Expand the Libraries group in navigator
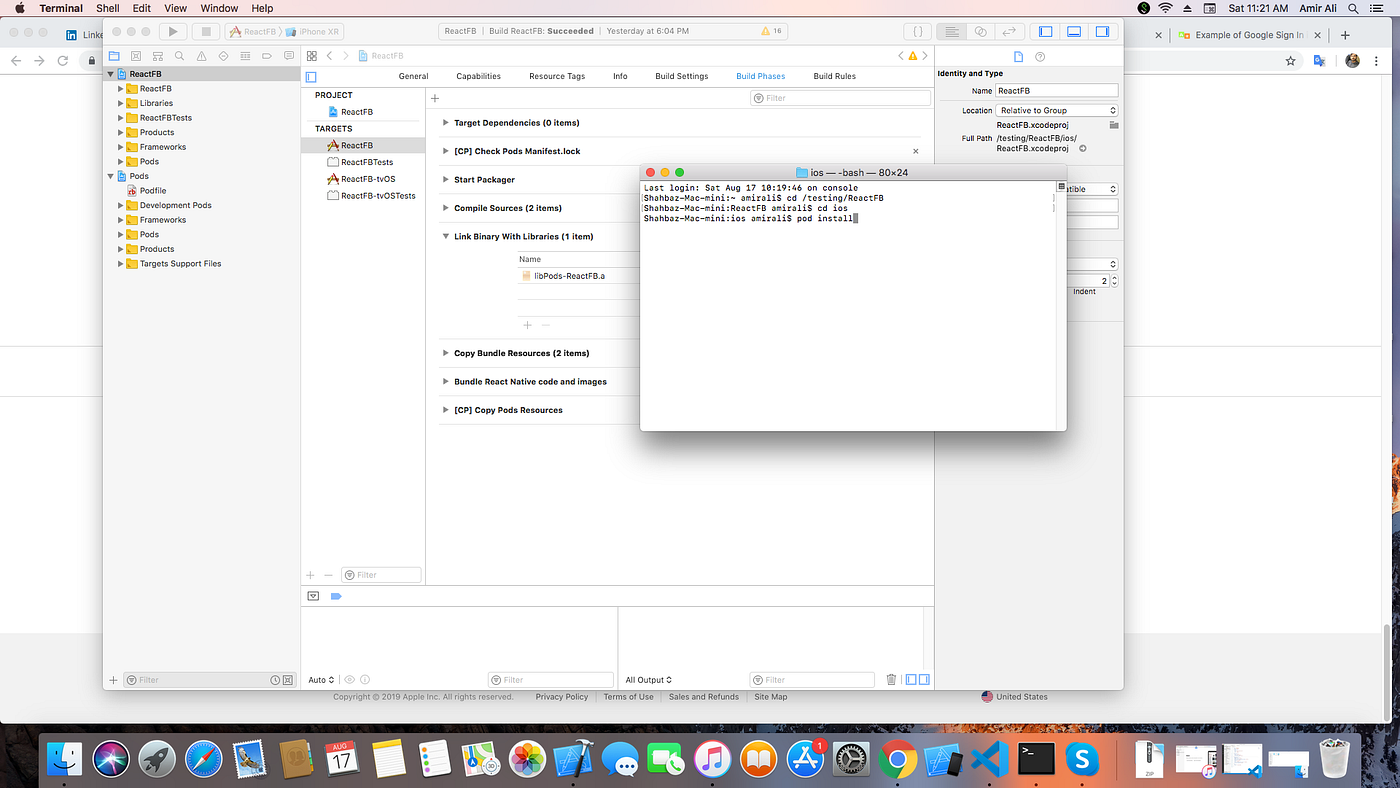The height and width of the screenshot is (788, 1400). pyautogui.click(x=121, y=103)
